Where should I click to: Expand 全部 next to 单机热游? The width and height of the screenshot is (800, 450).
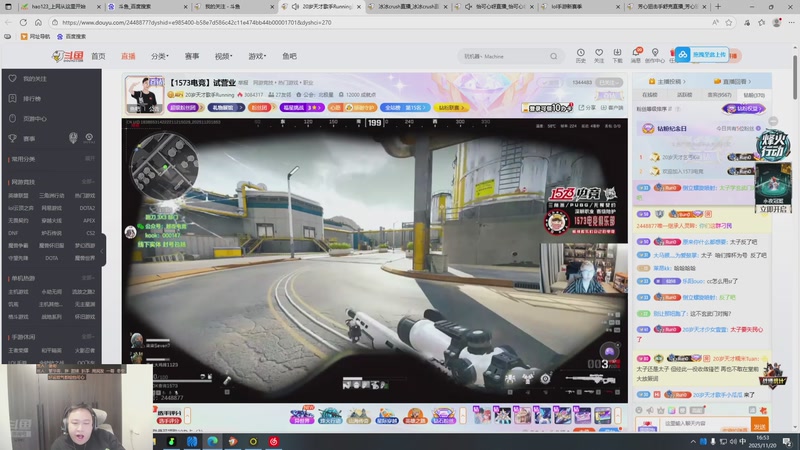click(x=88, y=278)
